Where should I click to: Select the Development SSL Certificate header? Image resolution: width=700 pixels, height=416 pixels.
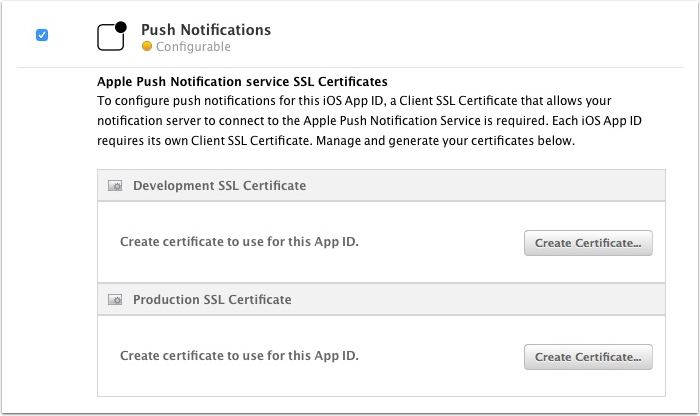point(381,185)
